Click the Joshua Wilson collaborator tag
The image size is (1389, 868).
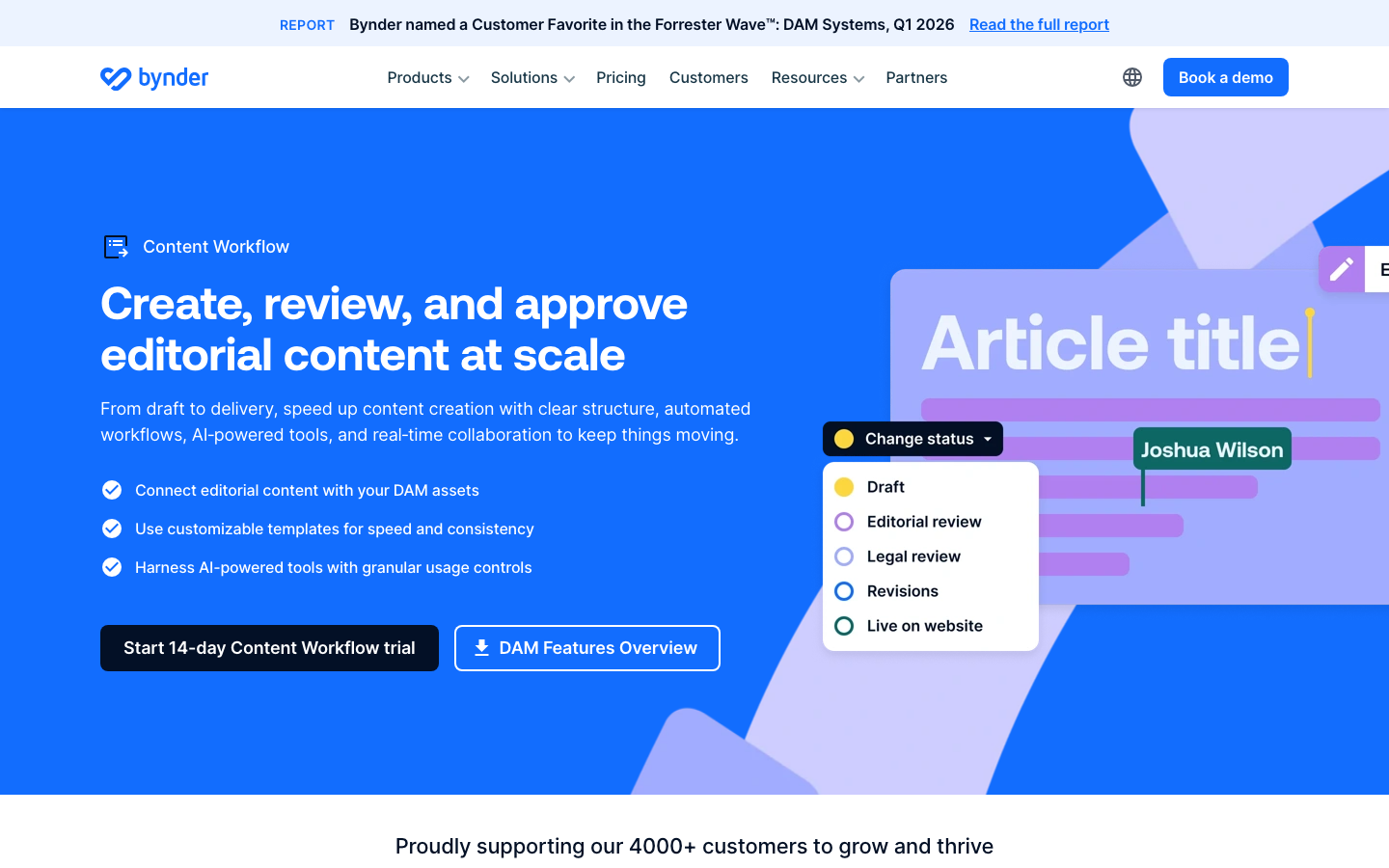click(1212, 449)
